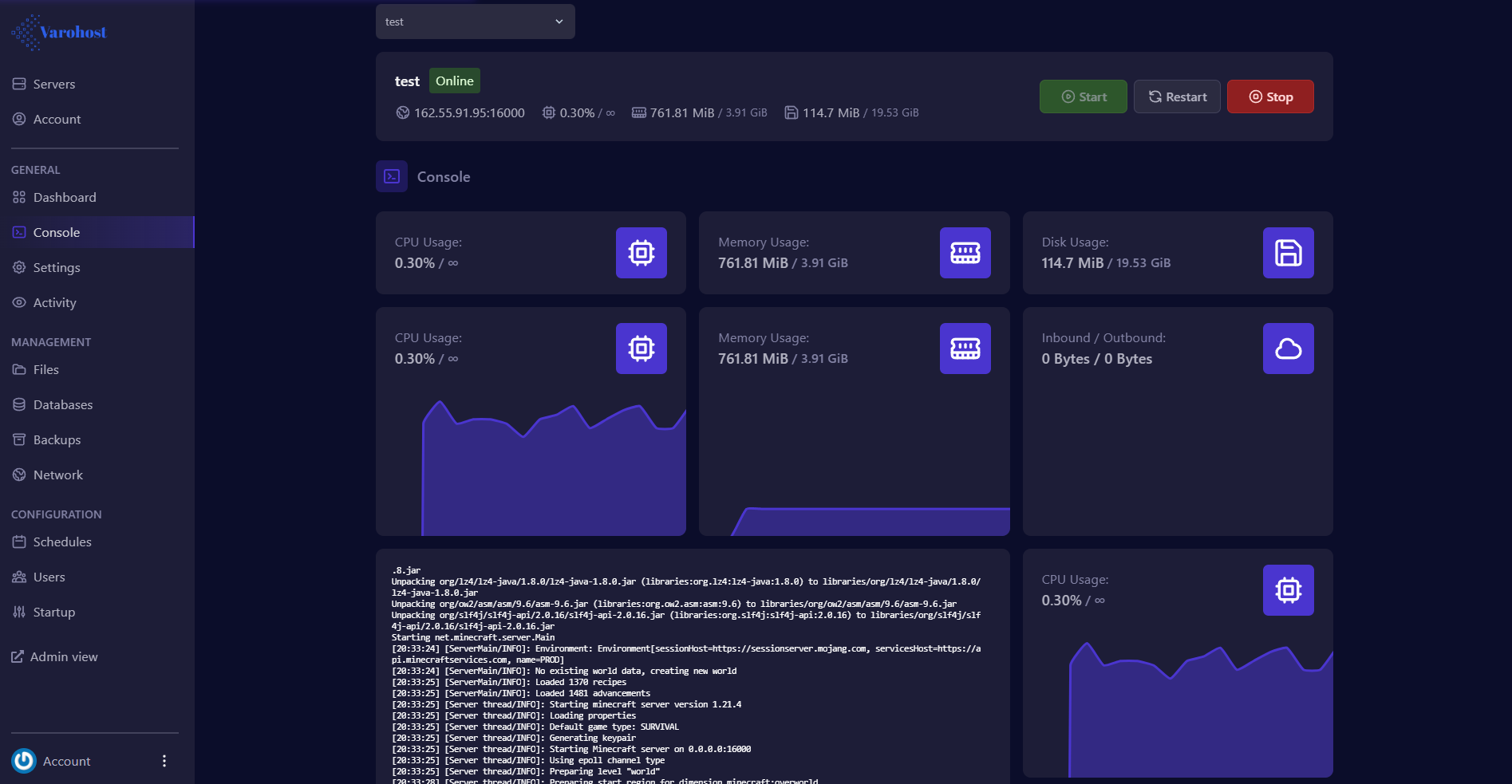The height and width of the screenshot is (784, 1512).
Task: Click memory icon in Memory graph card
Action: pyautogui.click(x=965, y=349)
